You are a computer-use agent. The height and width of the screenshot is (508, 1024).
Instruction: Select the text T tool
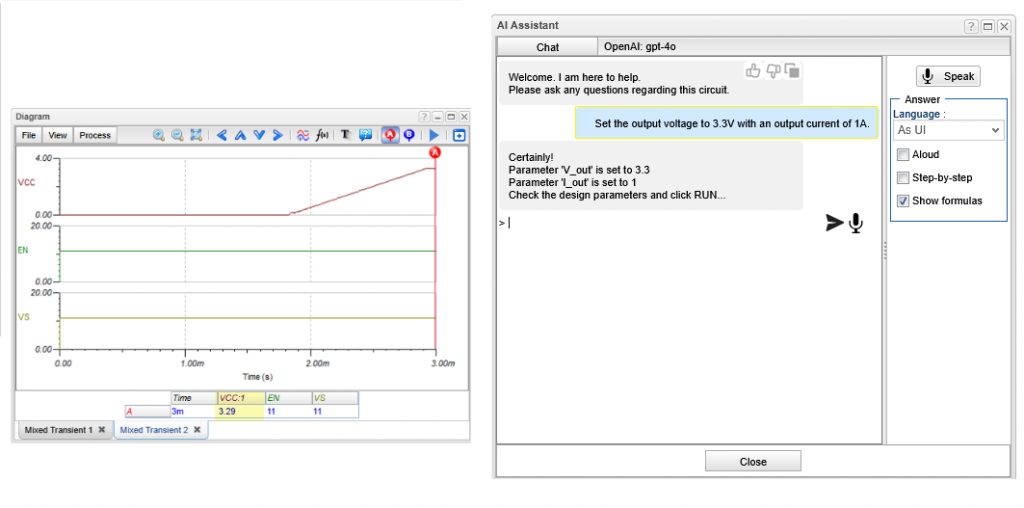click(345, 135)
